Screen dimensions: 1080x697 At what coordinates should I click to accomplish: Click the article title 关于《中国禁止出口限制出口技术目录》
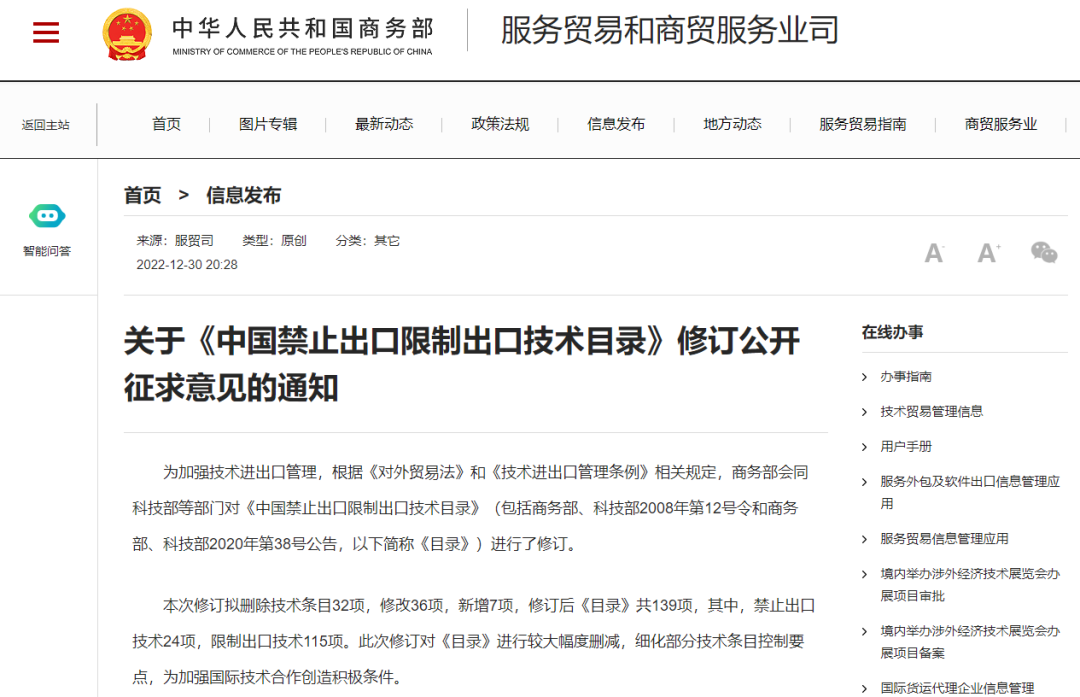(462, 364)
